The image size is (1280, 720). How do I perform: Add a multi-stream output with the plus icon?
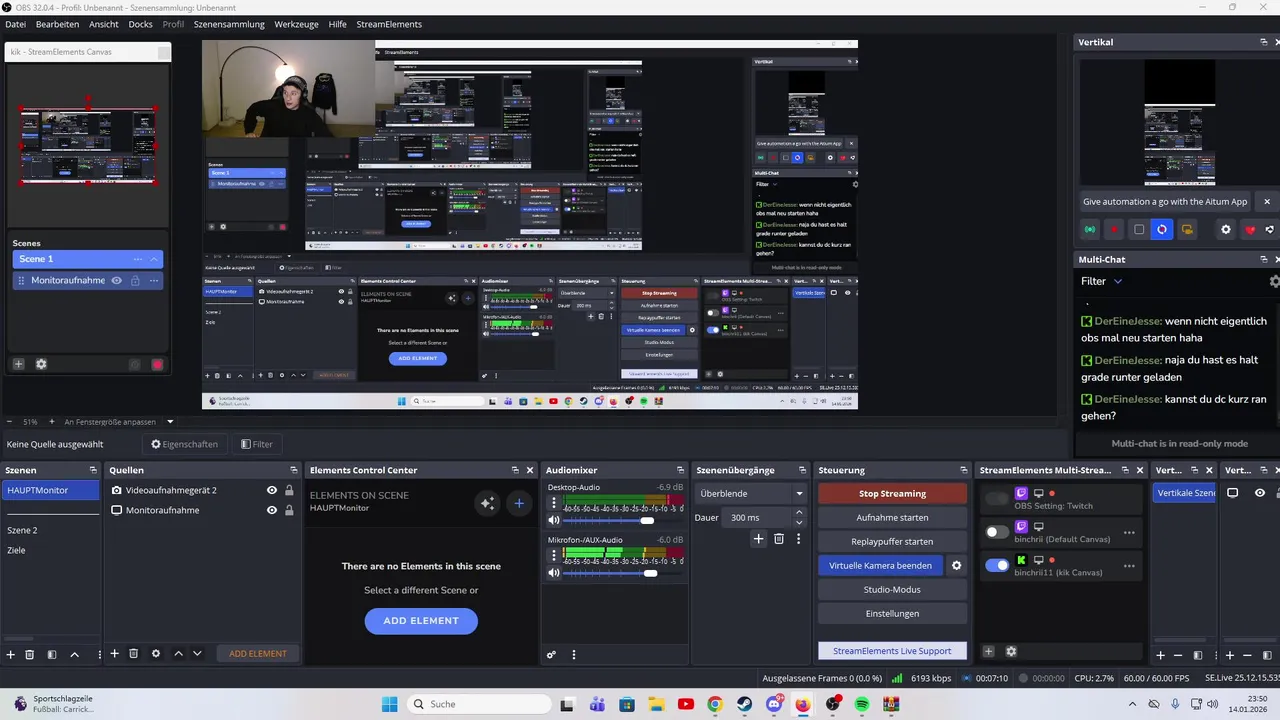[x=988, y=652]
